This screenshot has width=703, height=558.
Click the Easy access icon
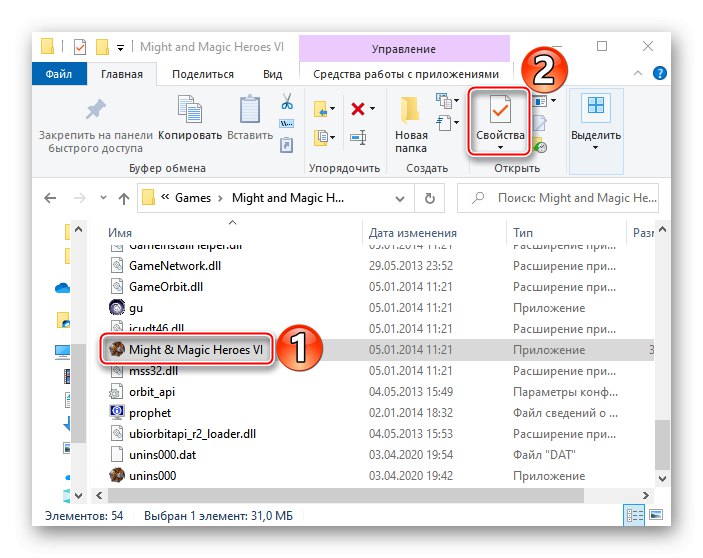(444, 122)
